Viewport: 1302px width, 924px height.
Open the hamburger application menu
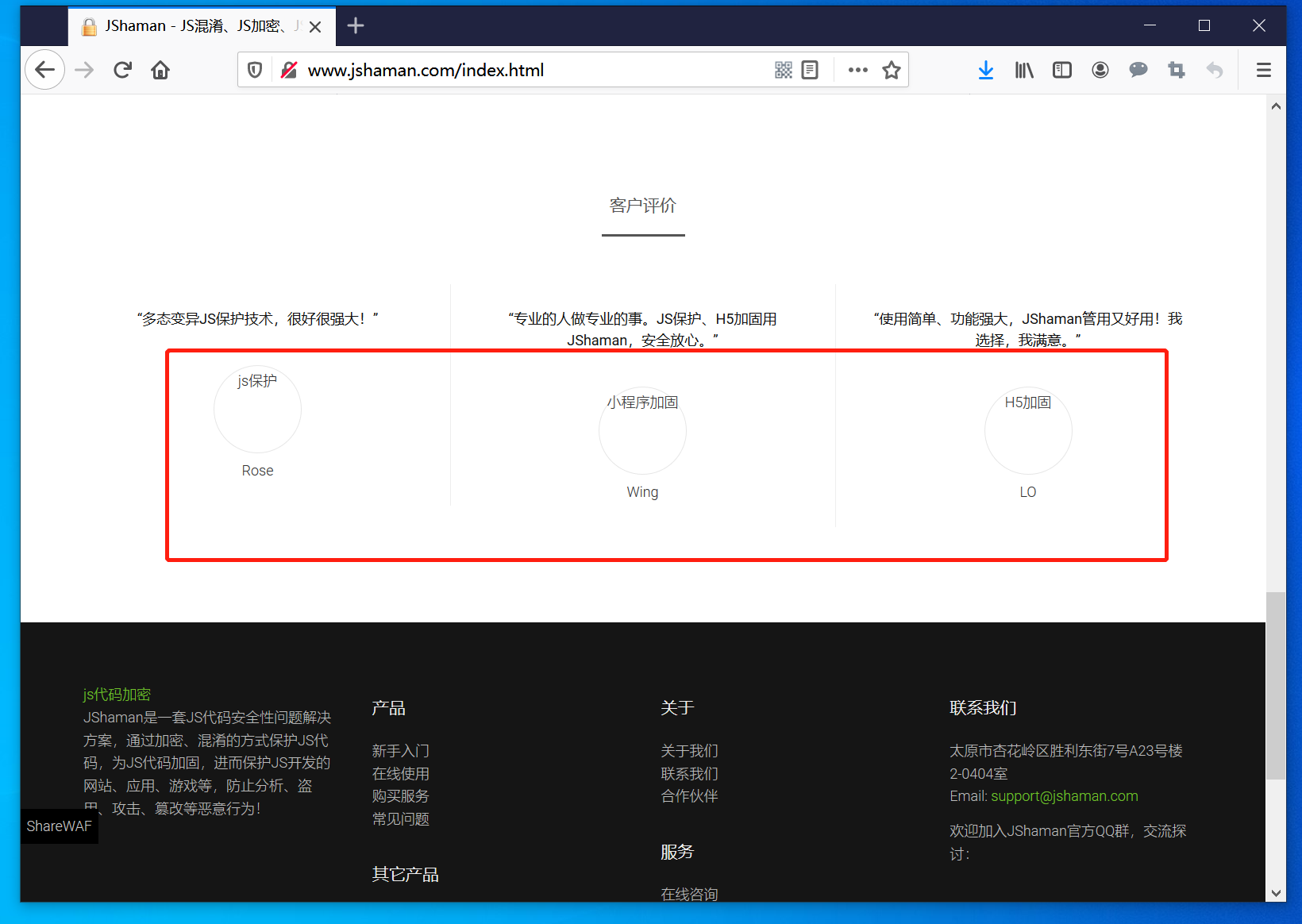pyautogui.click(x=1264, y=70)
